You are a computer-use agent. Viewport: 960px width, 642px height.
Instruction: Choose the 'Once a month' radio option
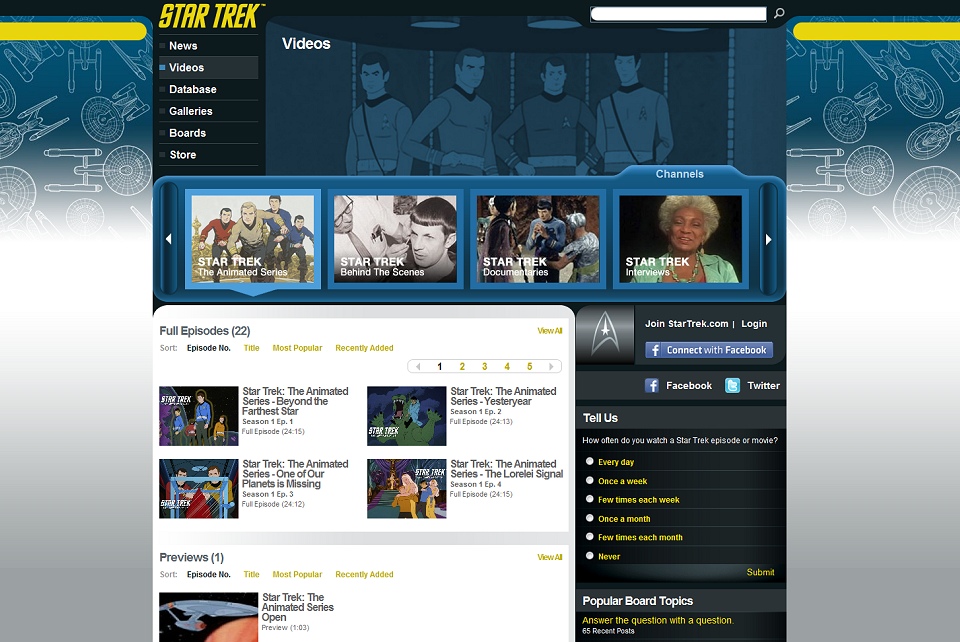pyautogui.click(x=590, y=518)
